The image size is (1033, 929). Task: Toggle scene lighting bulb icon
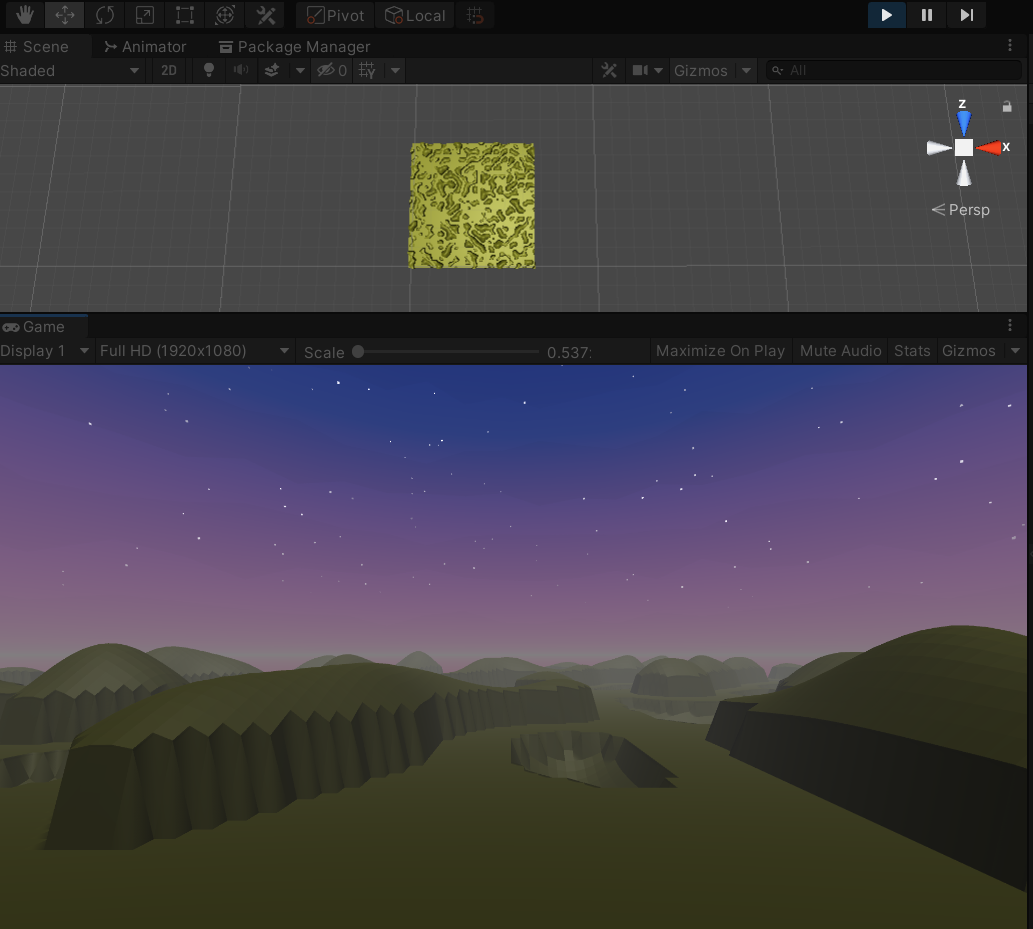[209, 70]
